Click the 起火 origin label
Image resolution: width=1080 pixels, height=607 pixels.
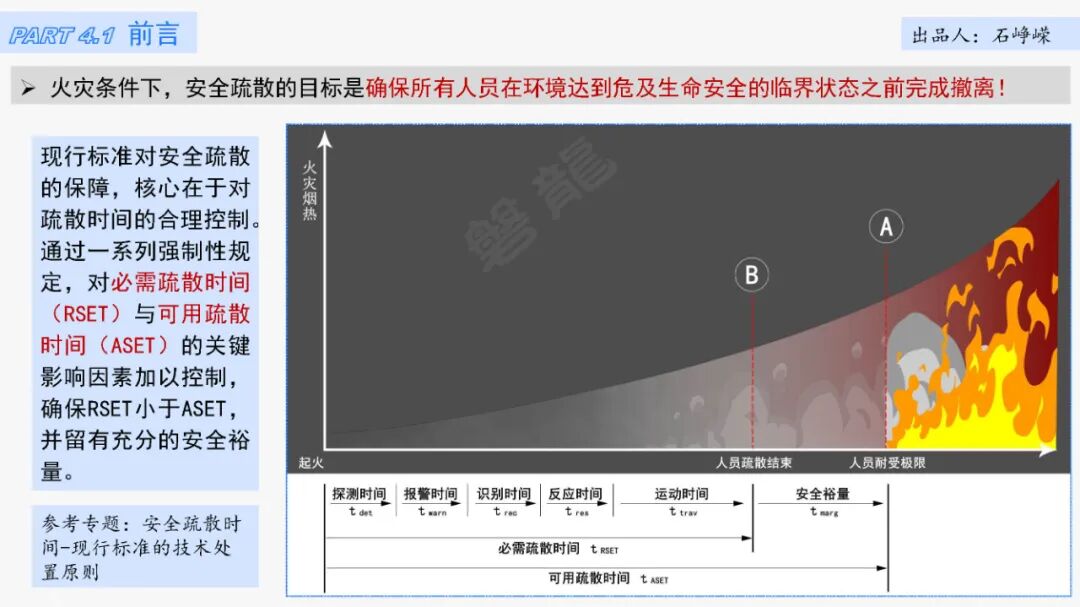[311, 460]
